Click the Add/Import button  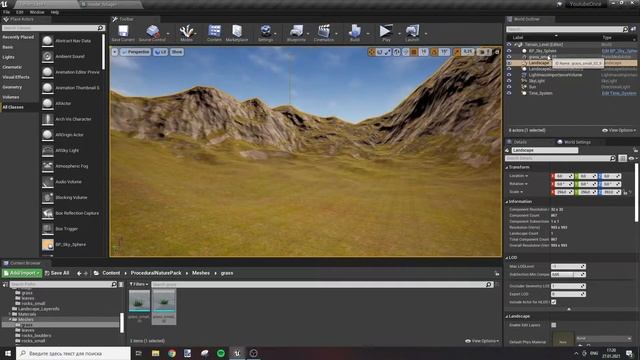(22, 273)
